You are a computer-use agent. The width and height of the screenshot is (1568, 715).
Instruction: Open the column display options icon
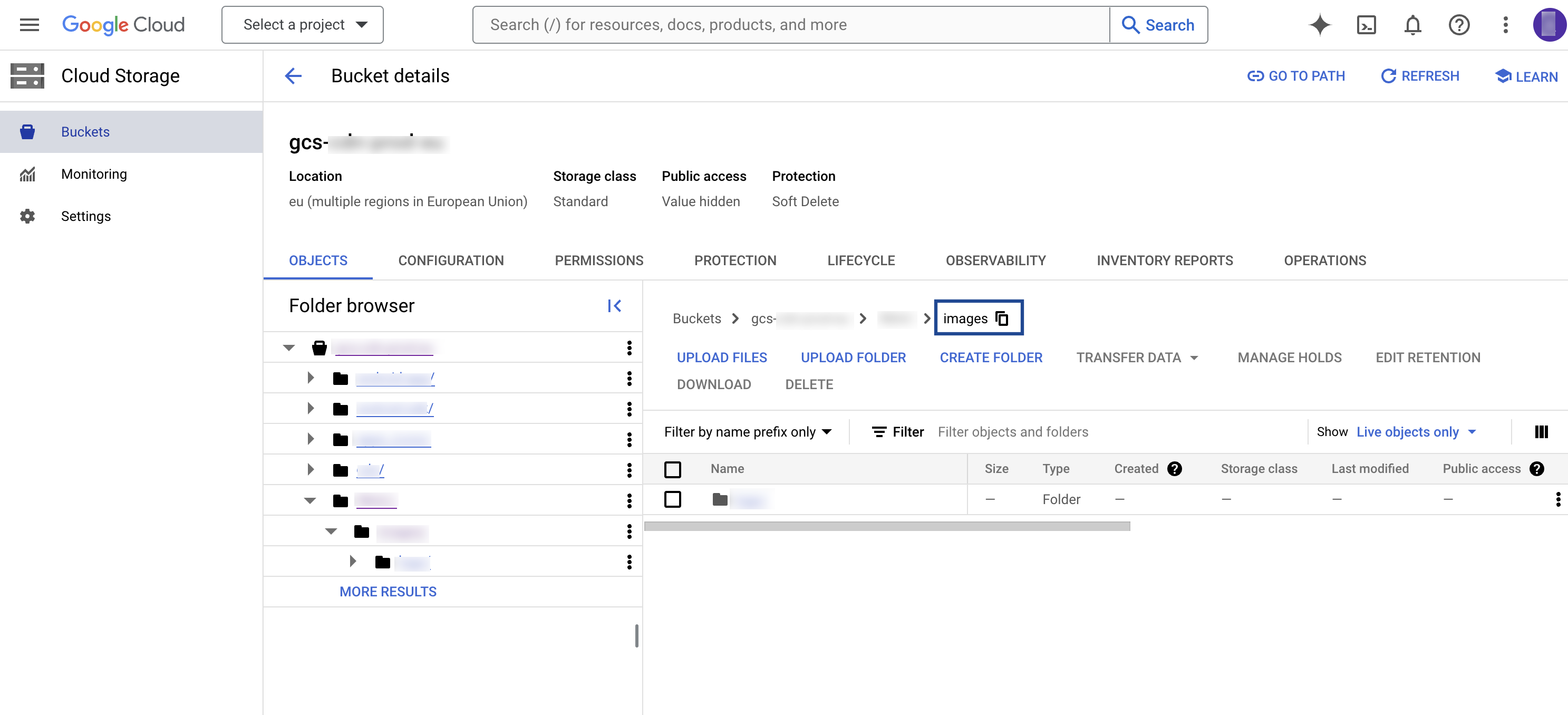click(1541, 431)
